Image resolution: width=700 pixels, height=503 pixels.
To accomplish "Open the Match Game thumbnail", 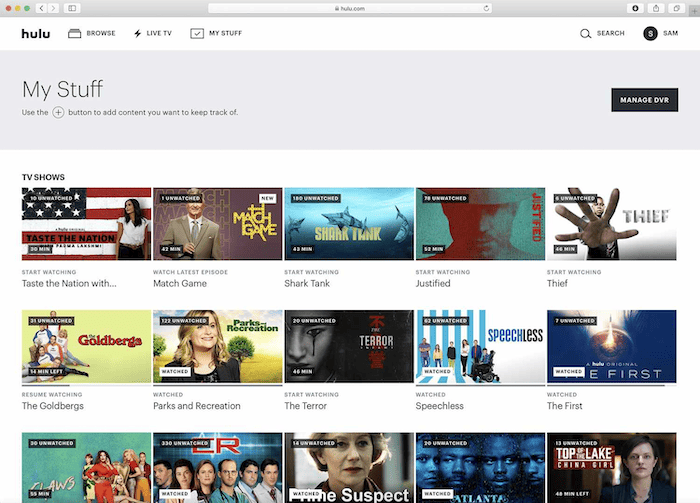I will point(218,224).
